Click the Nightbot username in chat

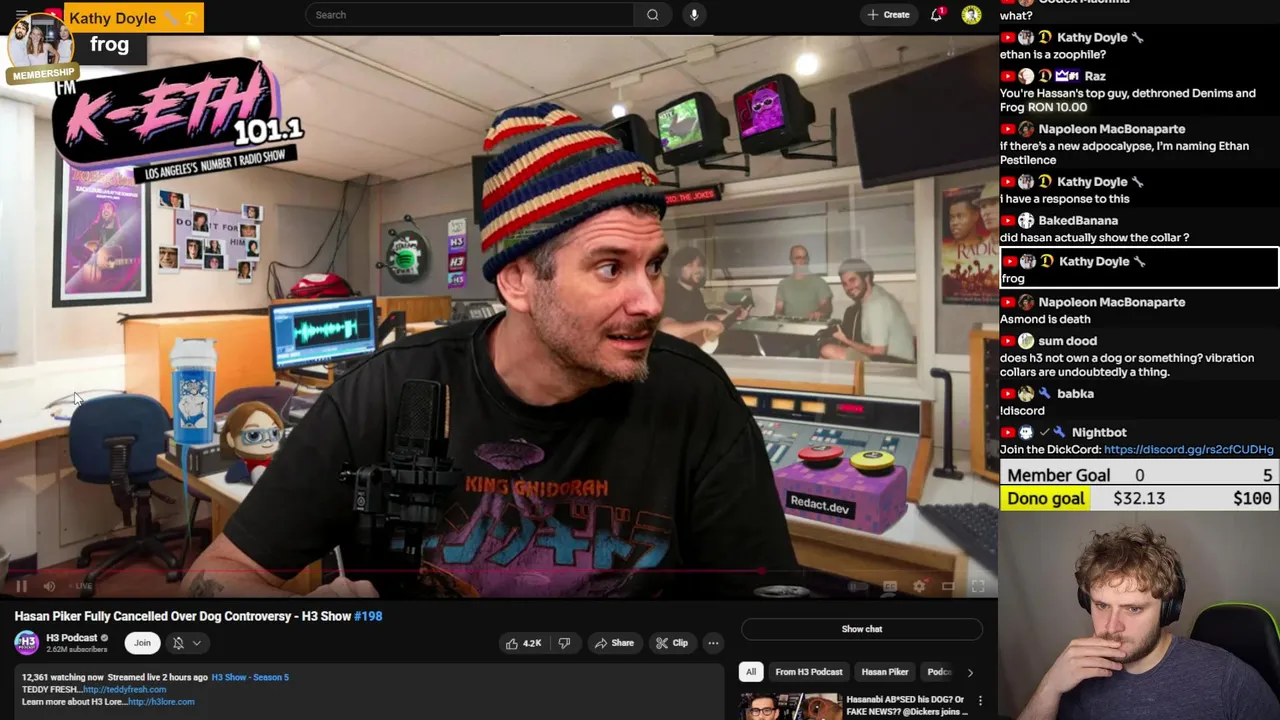click(x=1099, y=432)
